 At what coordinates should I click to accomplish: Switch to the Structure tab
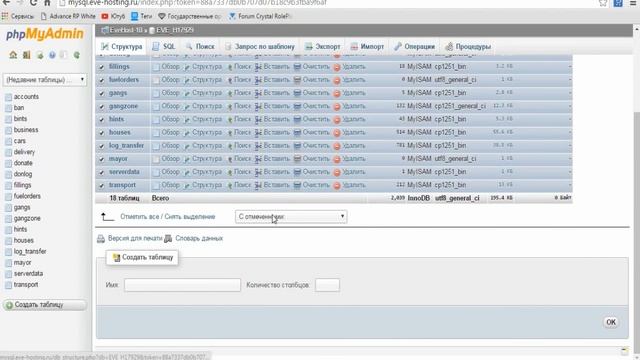(122, 47)
